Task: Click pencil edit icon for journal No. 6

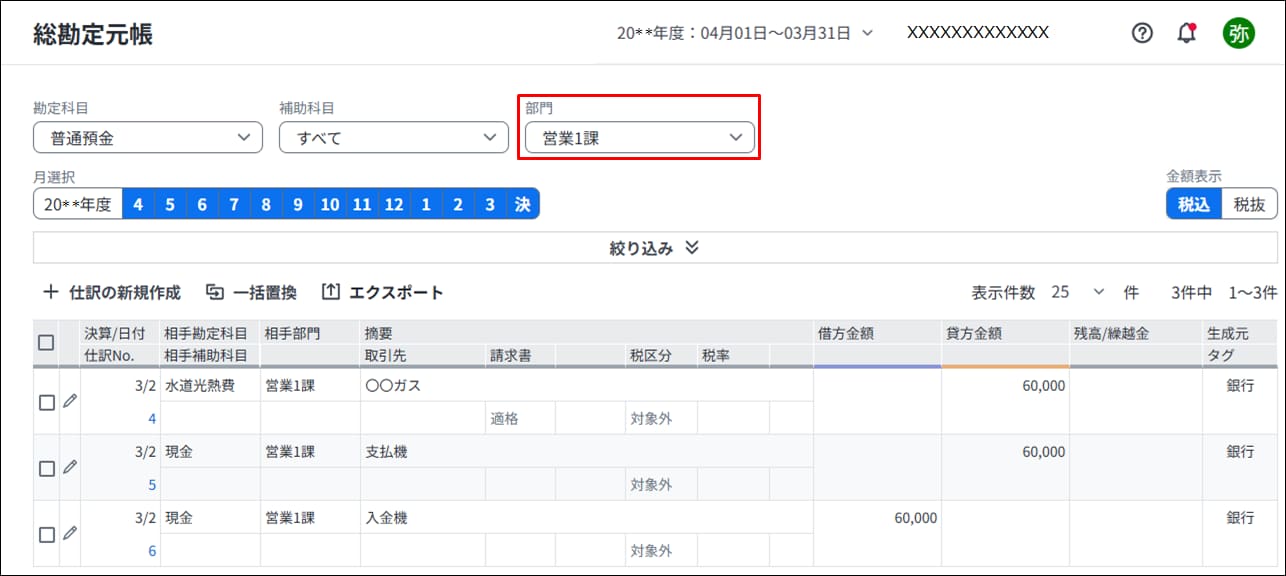Action: tap(69, 533)
